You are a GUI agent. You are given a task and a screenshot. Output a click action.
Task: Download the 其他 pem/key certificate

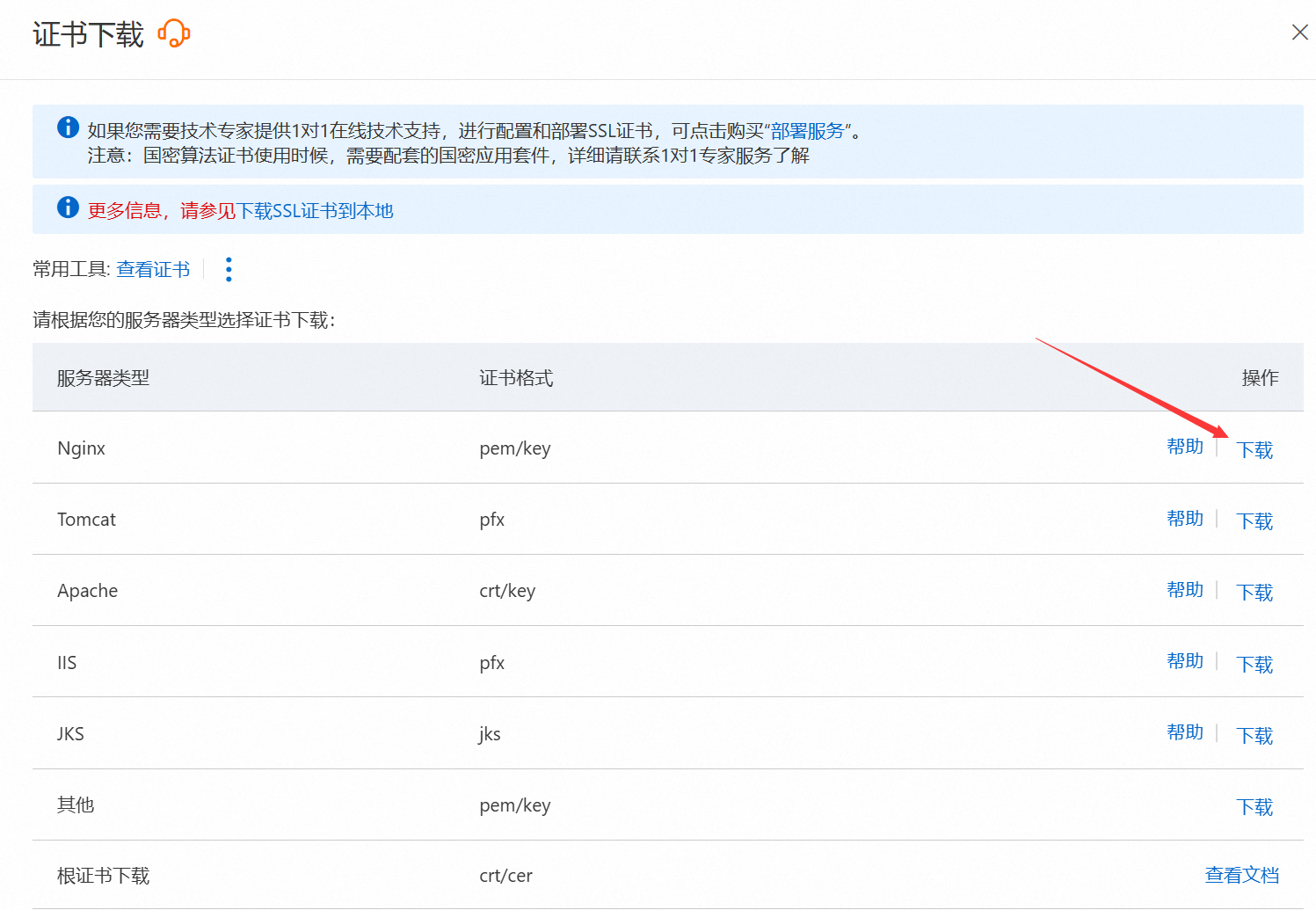coord(1254,807)
